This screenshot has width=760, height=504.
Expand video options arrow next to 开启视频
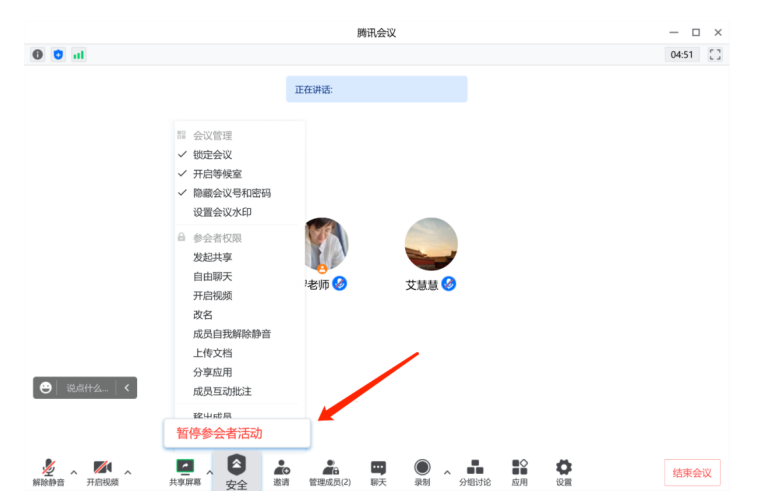tap(128, 472)
